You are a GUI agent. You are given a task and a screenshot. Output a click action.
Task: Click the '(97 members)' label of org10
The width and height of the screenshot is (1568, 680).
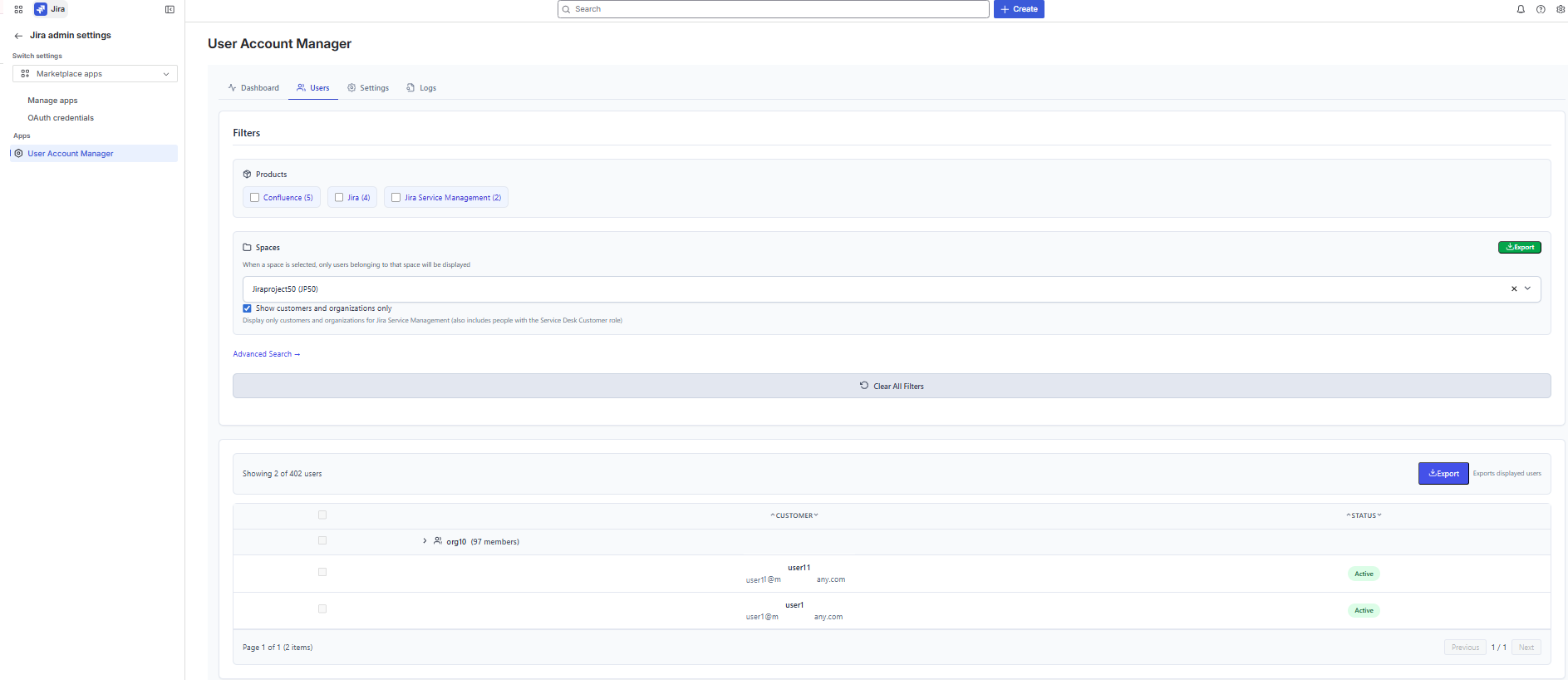point(494,542)
